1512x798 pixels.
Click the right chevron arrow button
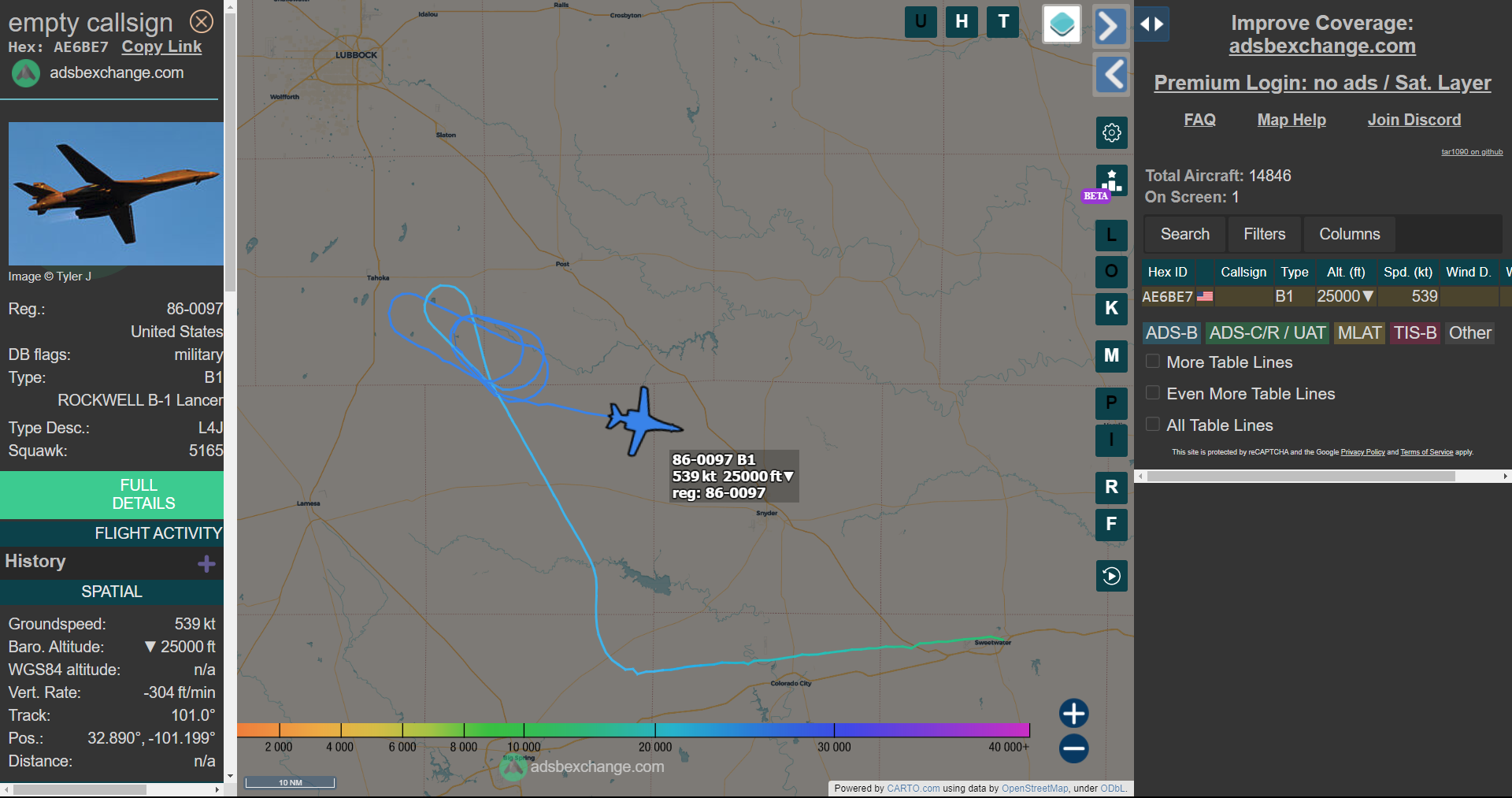click(1111, 26)
